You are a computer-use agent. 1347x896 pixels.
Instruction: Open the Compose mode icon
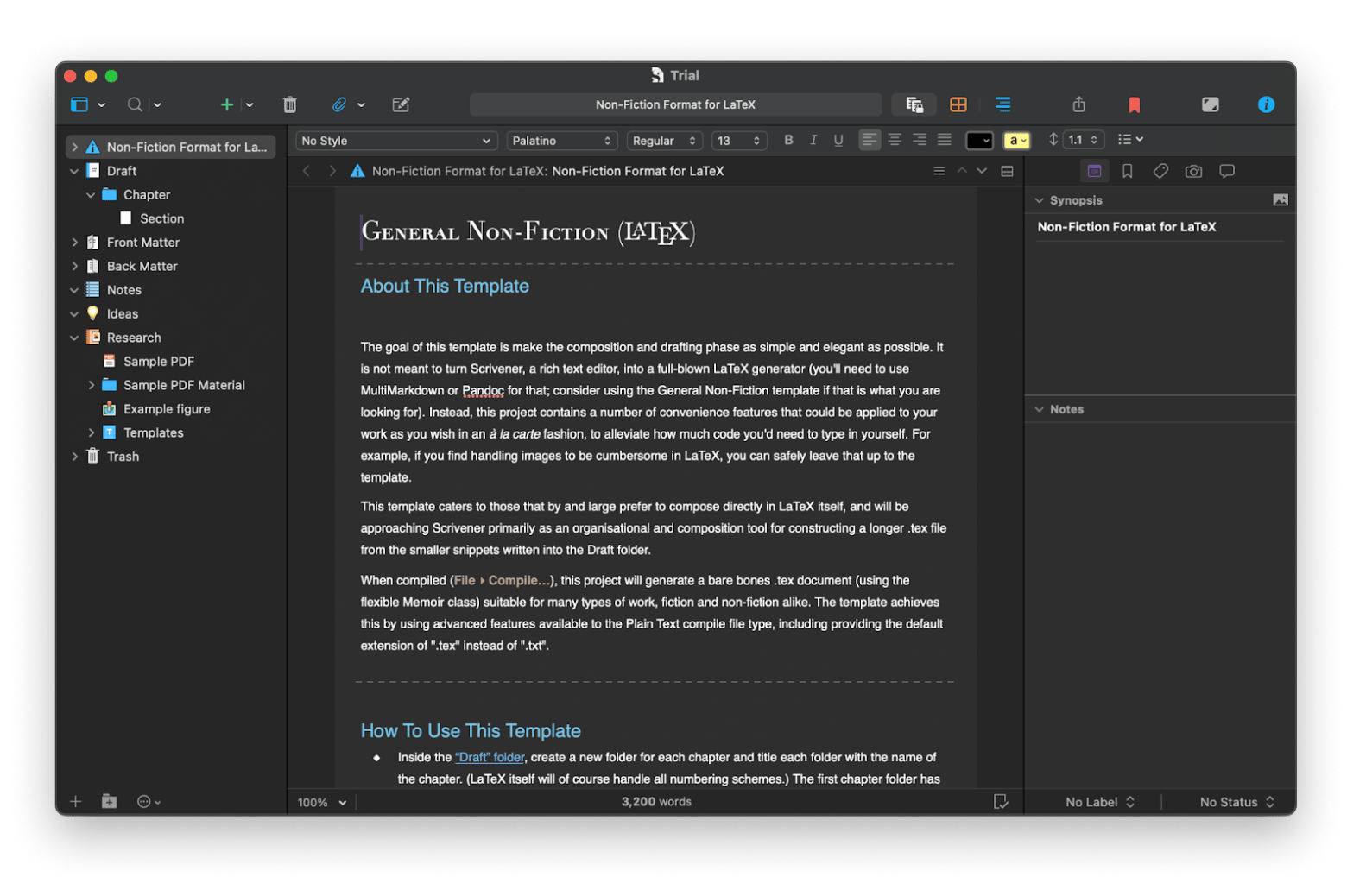click(x=1210, y=104)
